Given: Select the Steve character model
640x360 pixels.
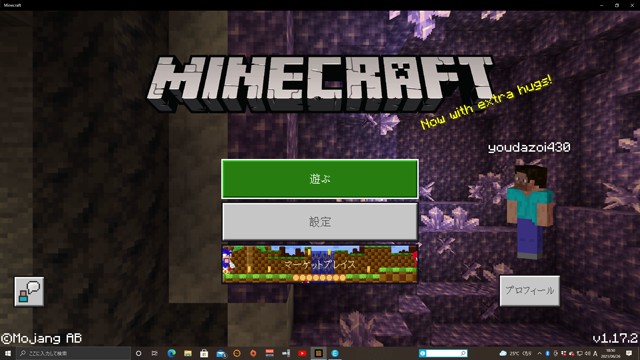Looking at the screenshot, I should (530, 211).
